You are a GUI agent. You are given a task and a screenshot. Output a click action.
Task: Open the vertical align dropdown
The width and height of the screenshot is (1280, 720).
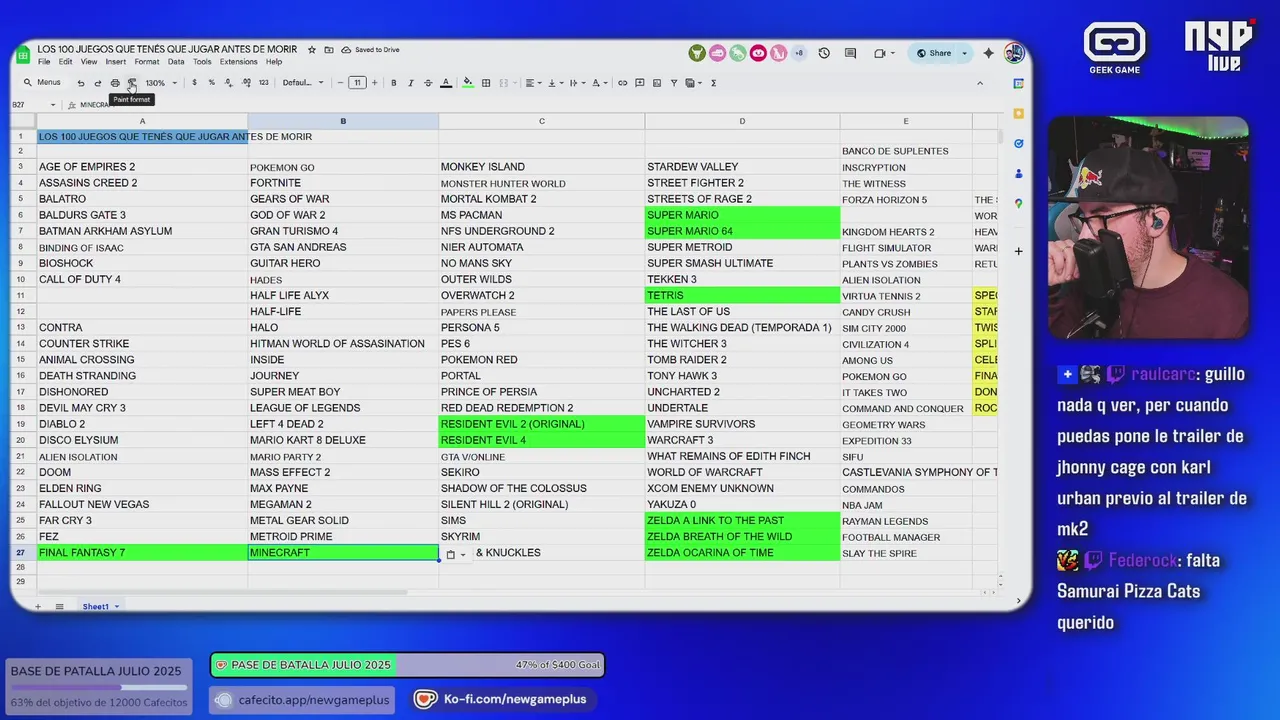coord(554,83)
